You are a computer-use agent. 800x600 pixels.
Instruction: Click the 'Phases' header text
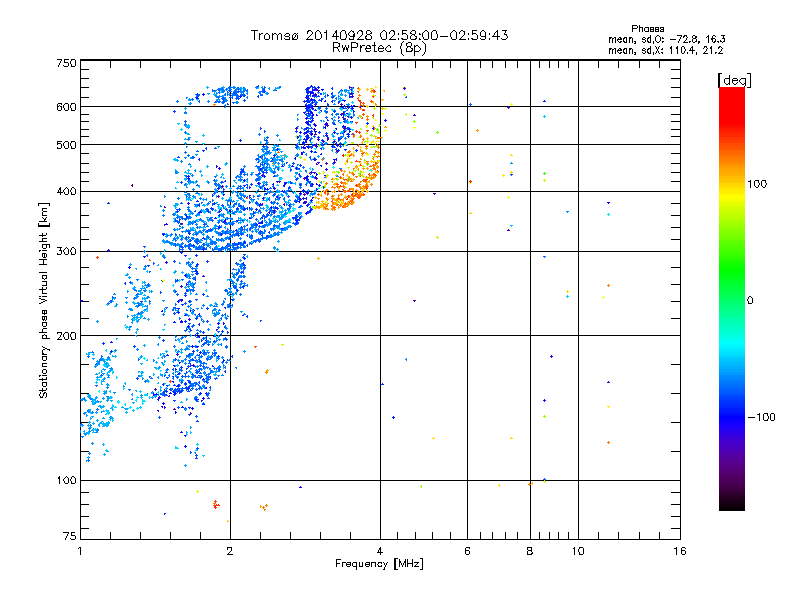(x=647, y=29)
